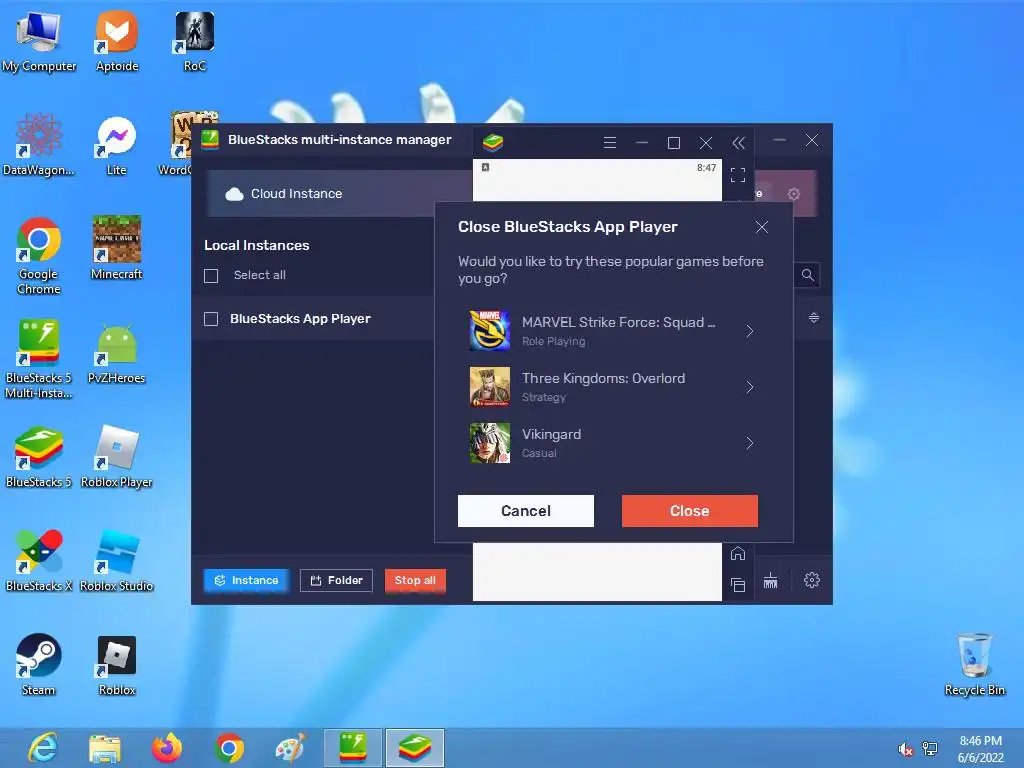Image resolution: width=1024 pixels, height=768 pixels.
Task: Select the Google Chrome desktop icon
Action: (39, 256)
